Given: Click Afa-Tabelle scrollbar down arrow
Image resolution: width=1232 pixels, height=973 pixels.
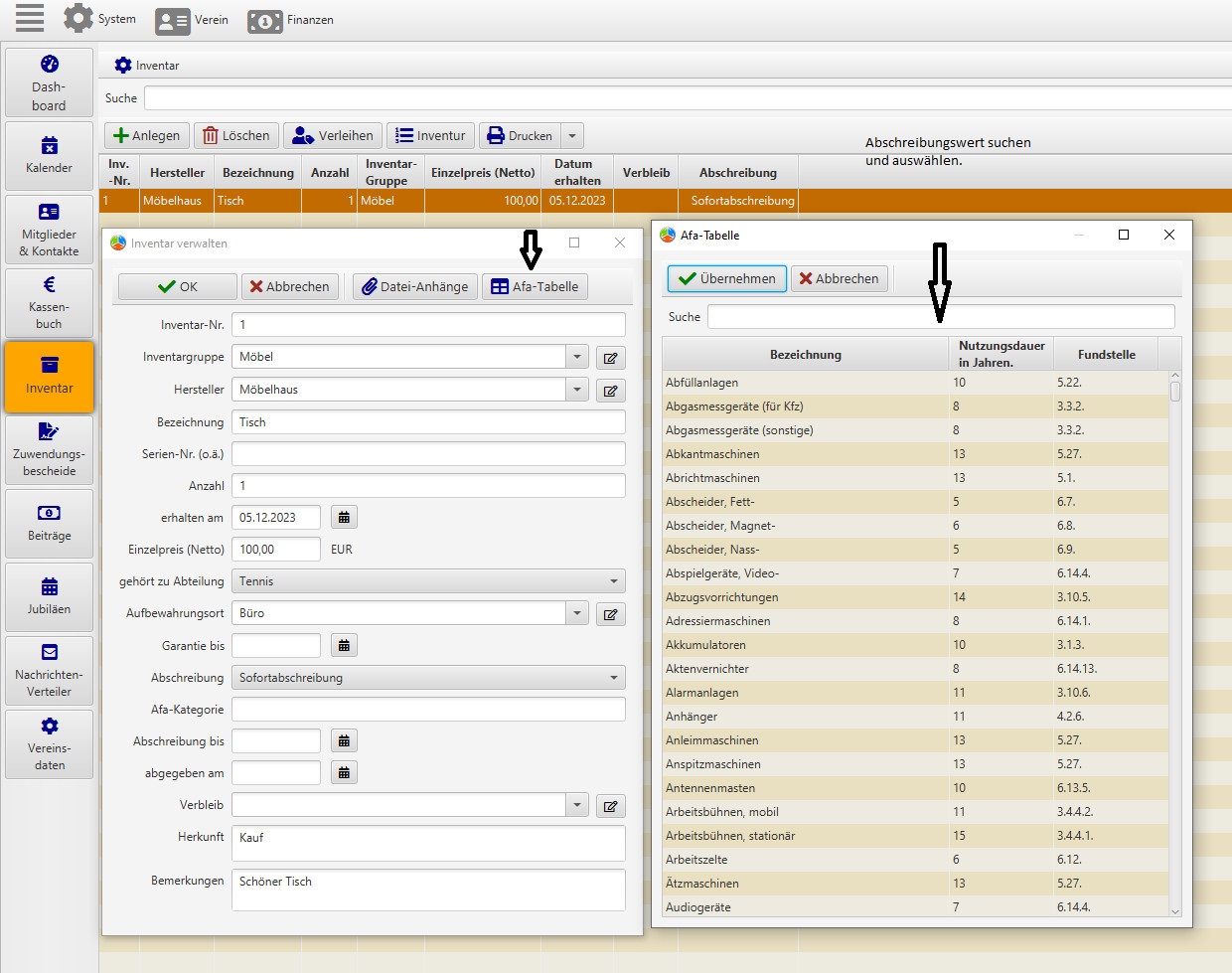Looking at the screenshot, I should tap(1175, 910).
